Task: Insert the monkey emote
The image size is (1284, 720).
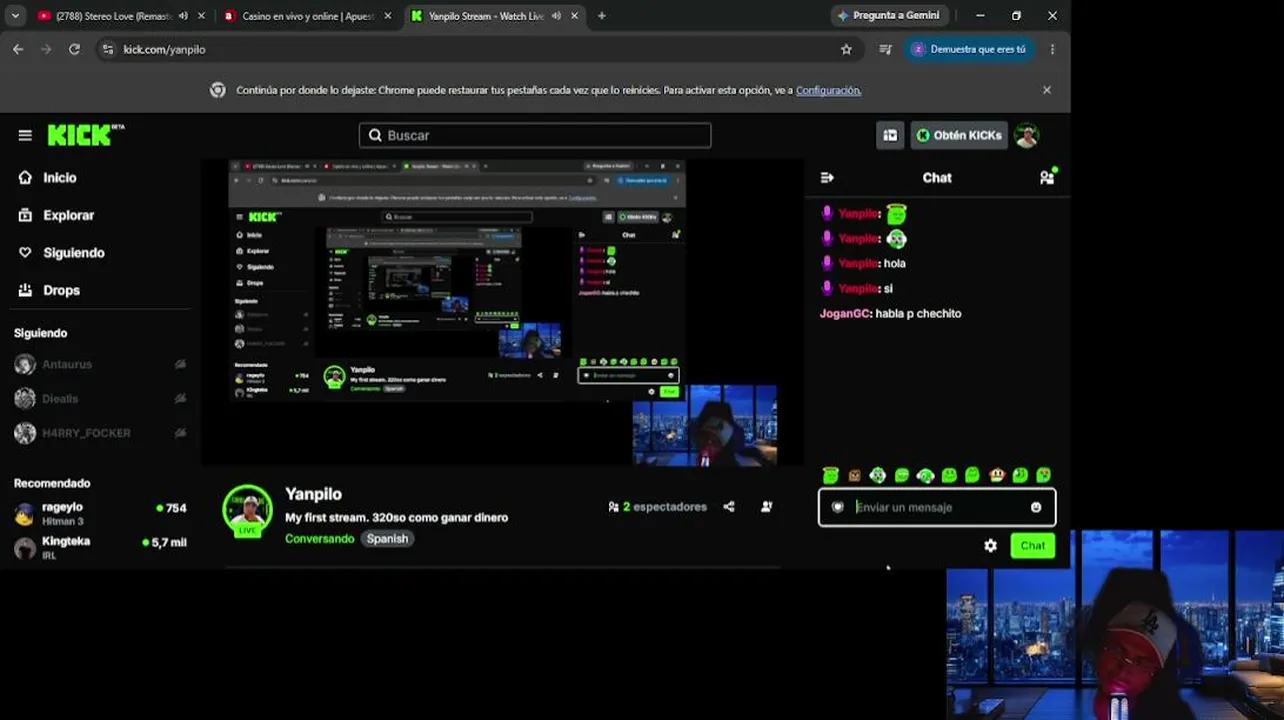Action: click(x=996, y=475)
